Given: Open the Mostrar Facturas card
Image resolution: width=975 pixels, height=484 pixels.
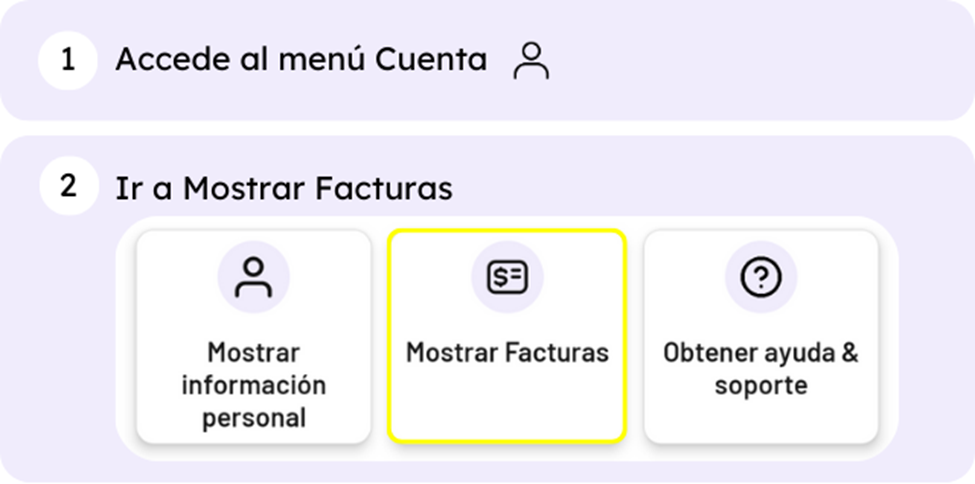Looking at the screenshot, I should [507, 336].
